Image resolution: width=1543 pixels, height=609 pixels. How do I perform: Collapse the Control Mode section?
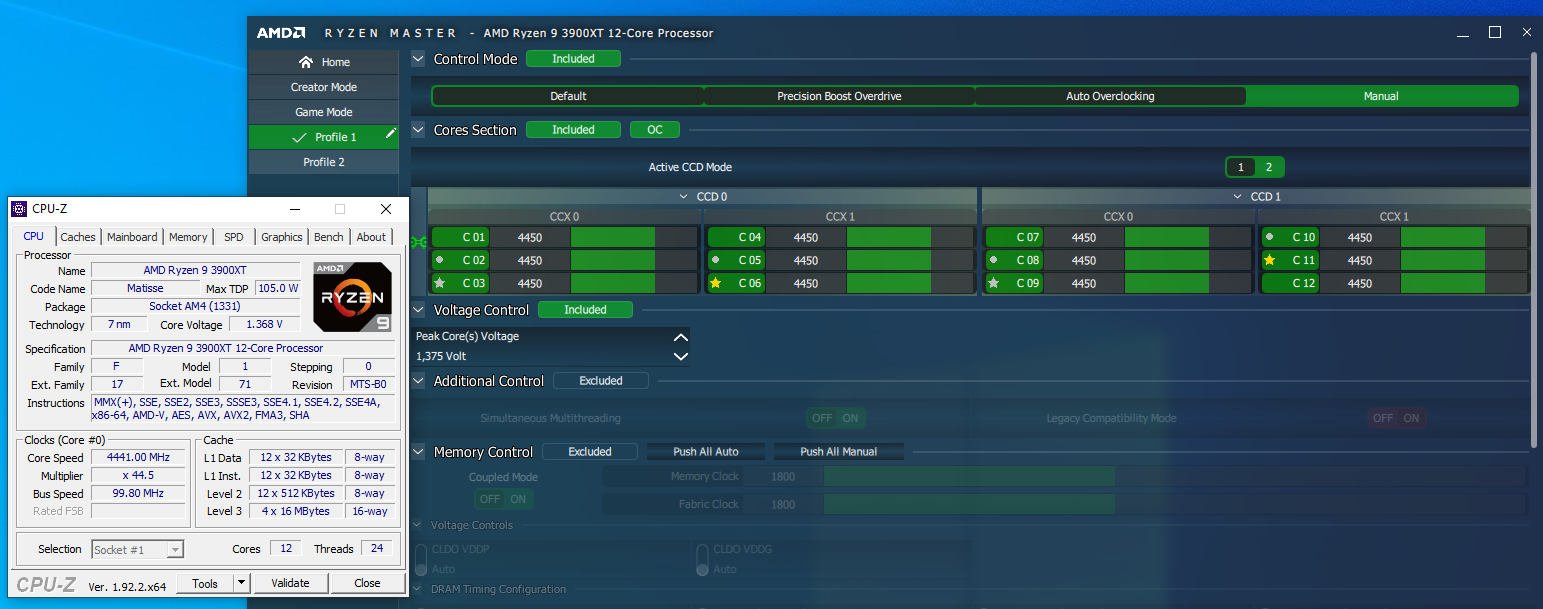(419, 59)
